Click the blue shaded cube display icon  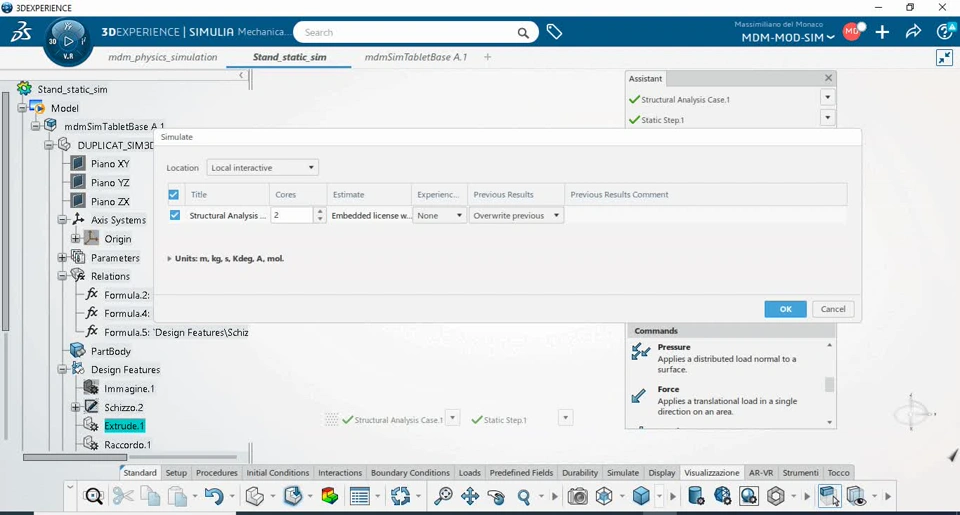coord(641,495)
